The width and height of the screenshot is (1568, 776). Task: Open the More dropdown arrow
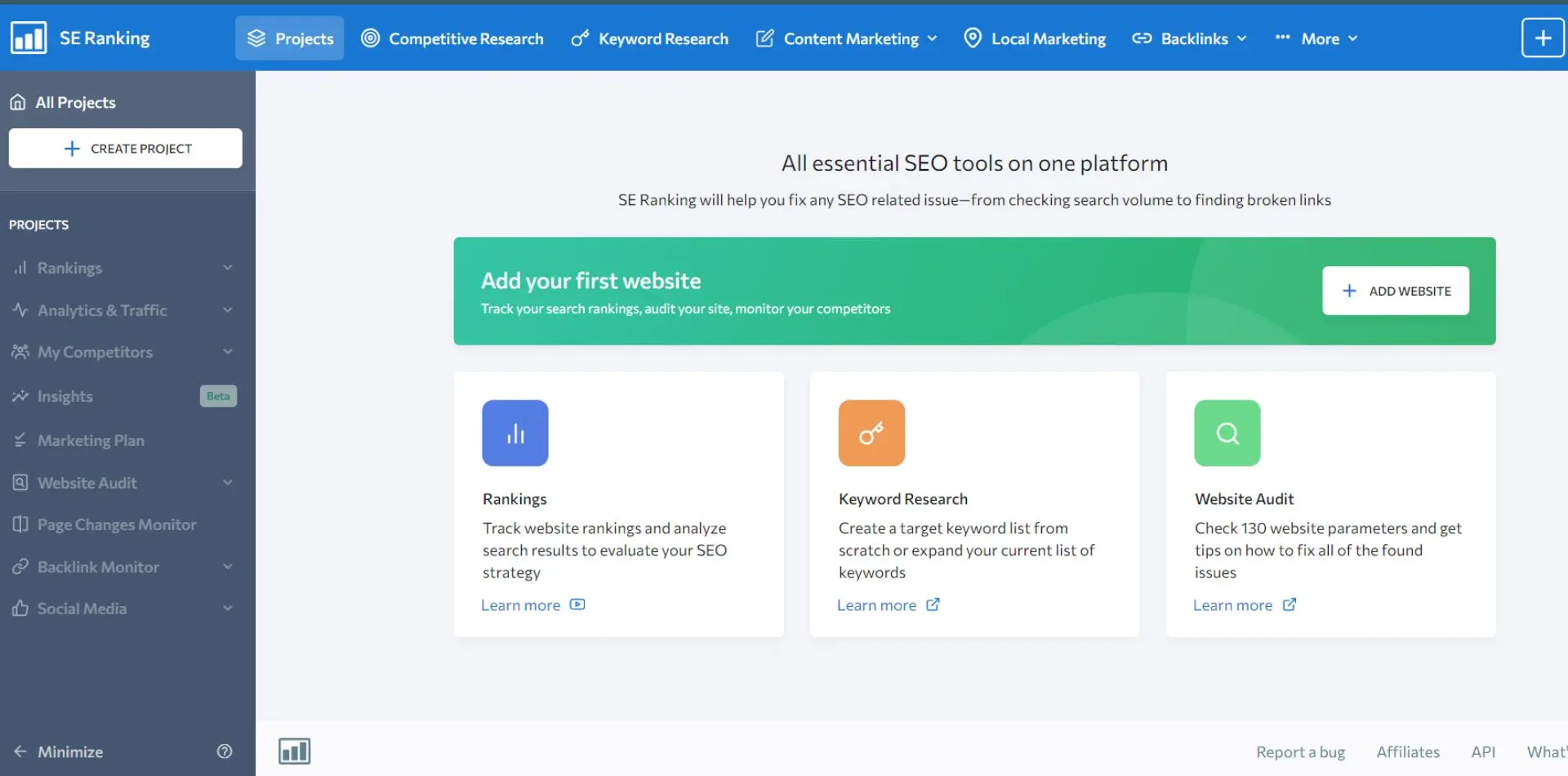point(1352,38)
